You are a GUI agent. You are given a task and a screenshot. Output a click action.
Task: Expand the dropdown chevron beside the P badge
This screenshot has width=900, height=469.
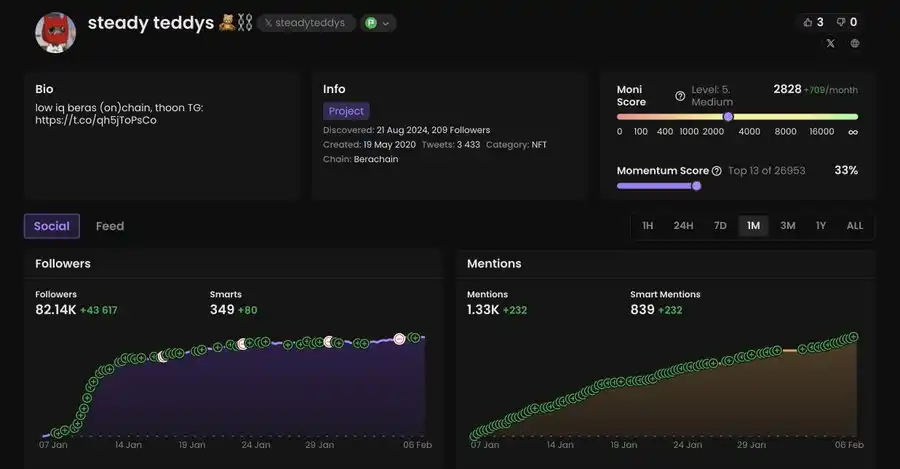tap(386, 23)
